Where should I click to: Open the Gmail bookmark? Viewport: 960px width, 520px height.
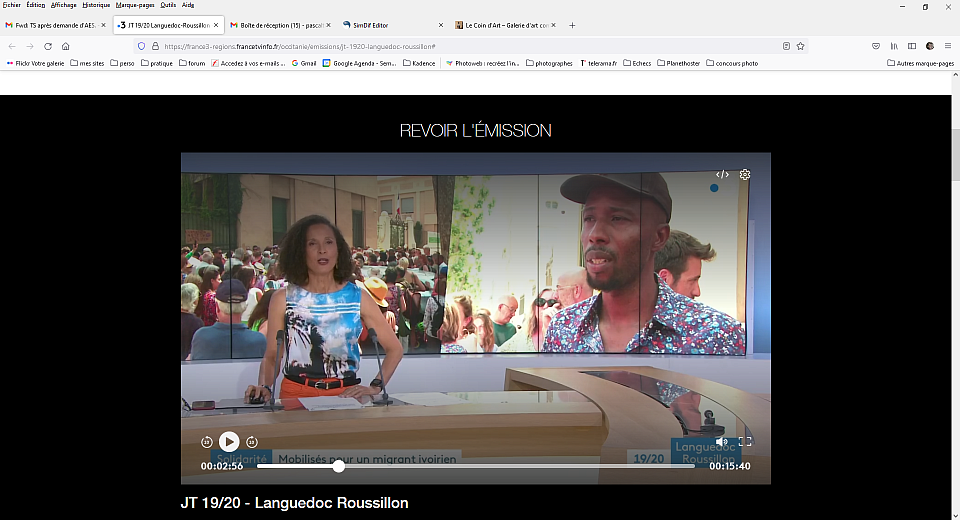[x=304, y=63]
